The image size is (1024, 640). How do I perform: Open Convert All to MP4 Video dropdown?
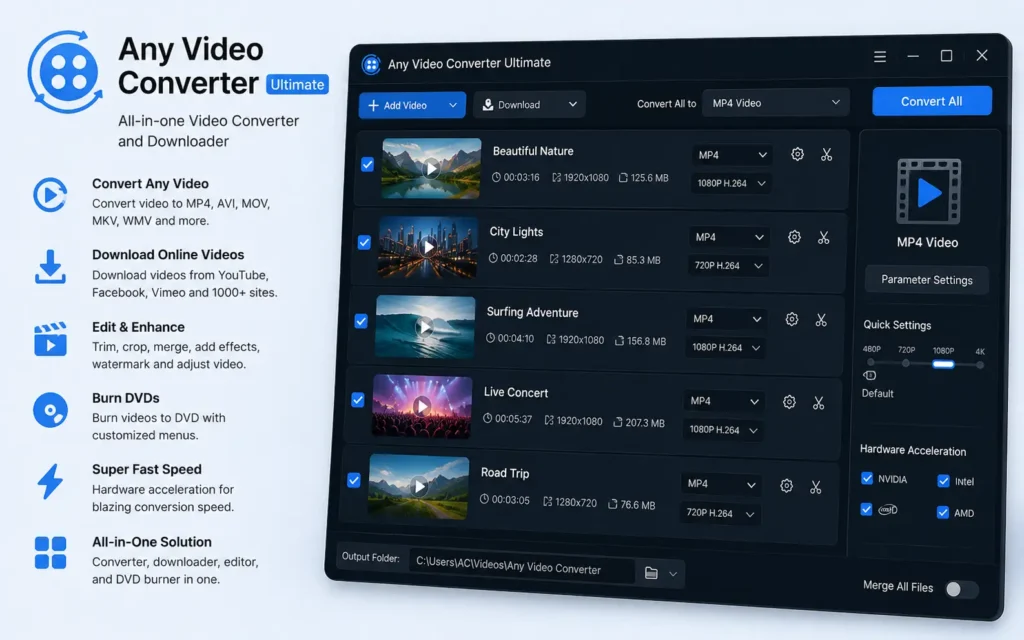(776, 103)
